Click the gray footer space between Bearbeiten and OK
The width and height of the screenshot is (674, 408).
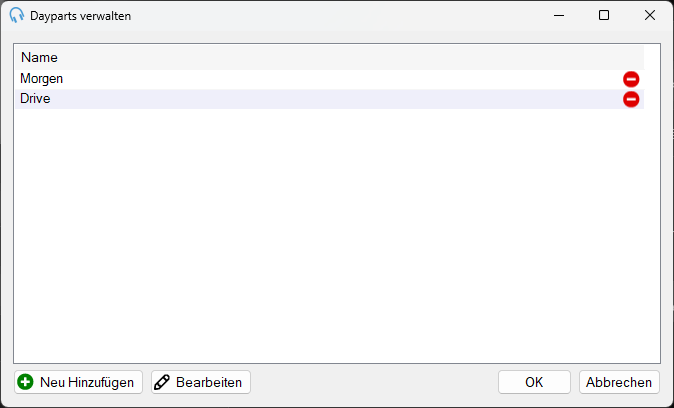[x=374, y=382]
